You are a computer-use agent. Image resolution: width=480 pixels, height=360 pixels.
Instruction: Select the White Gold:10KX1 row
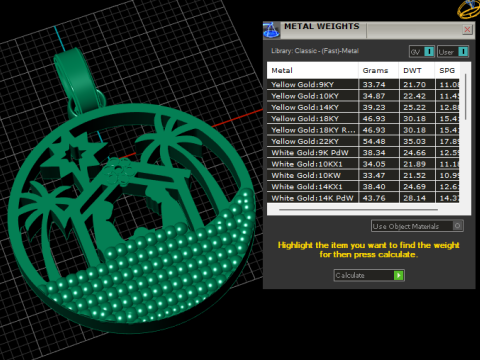pyautogui.click(x=363, y=164)
